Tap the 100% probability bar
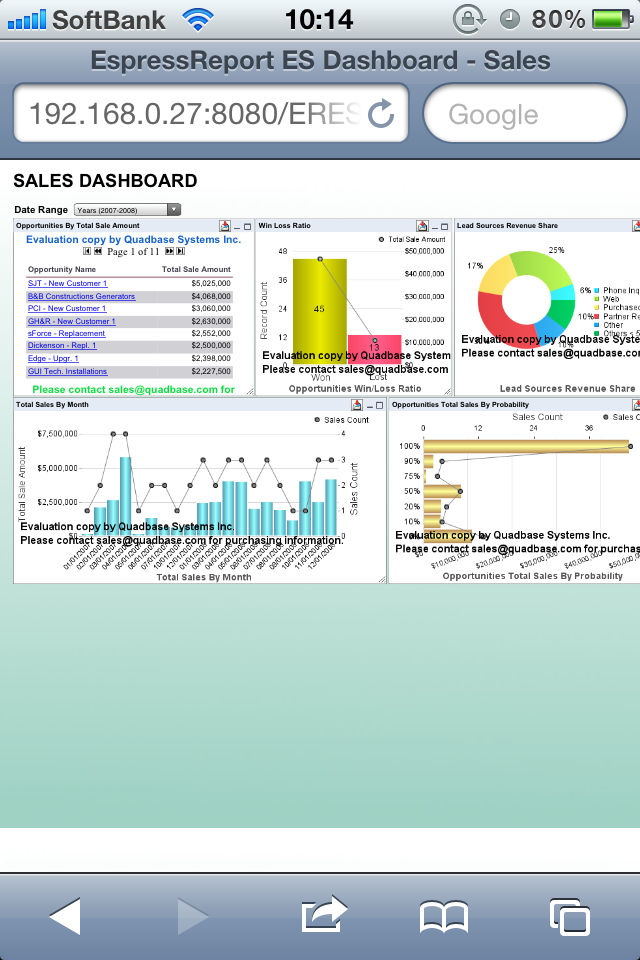This screenshot has width=640, height=960. coord(526,446)
